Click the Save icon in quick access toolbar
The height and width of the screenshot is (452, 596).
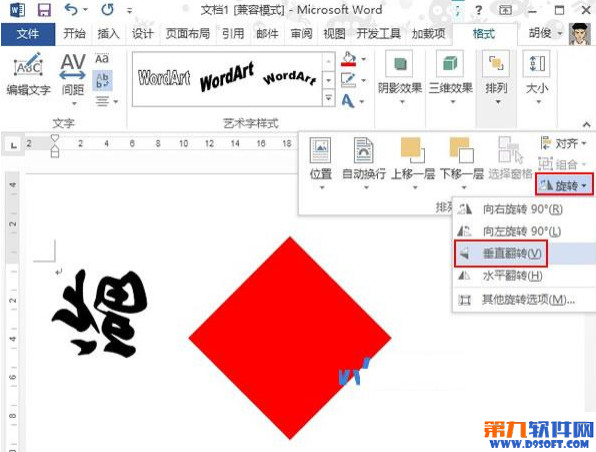pyautogui.click(x=44, y=10)
